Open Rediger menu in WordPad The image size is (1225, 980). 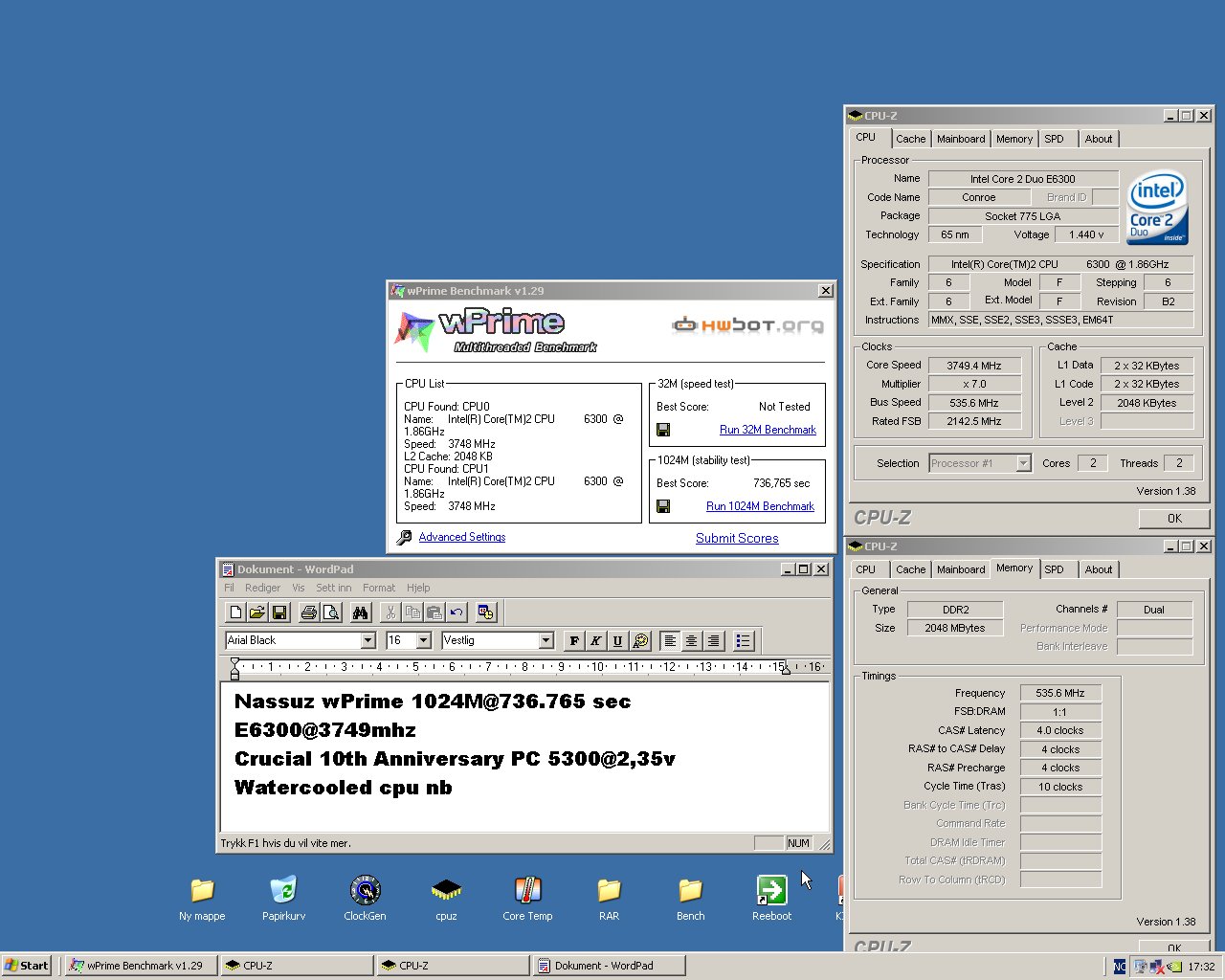[x=262, y=588]
